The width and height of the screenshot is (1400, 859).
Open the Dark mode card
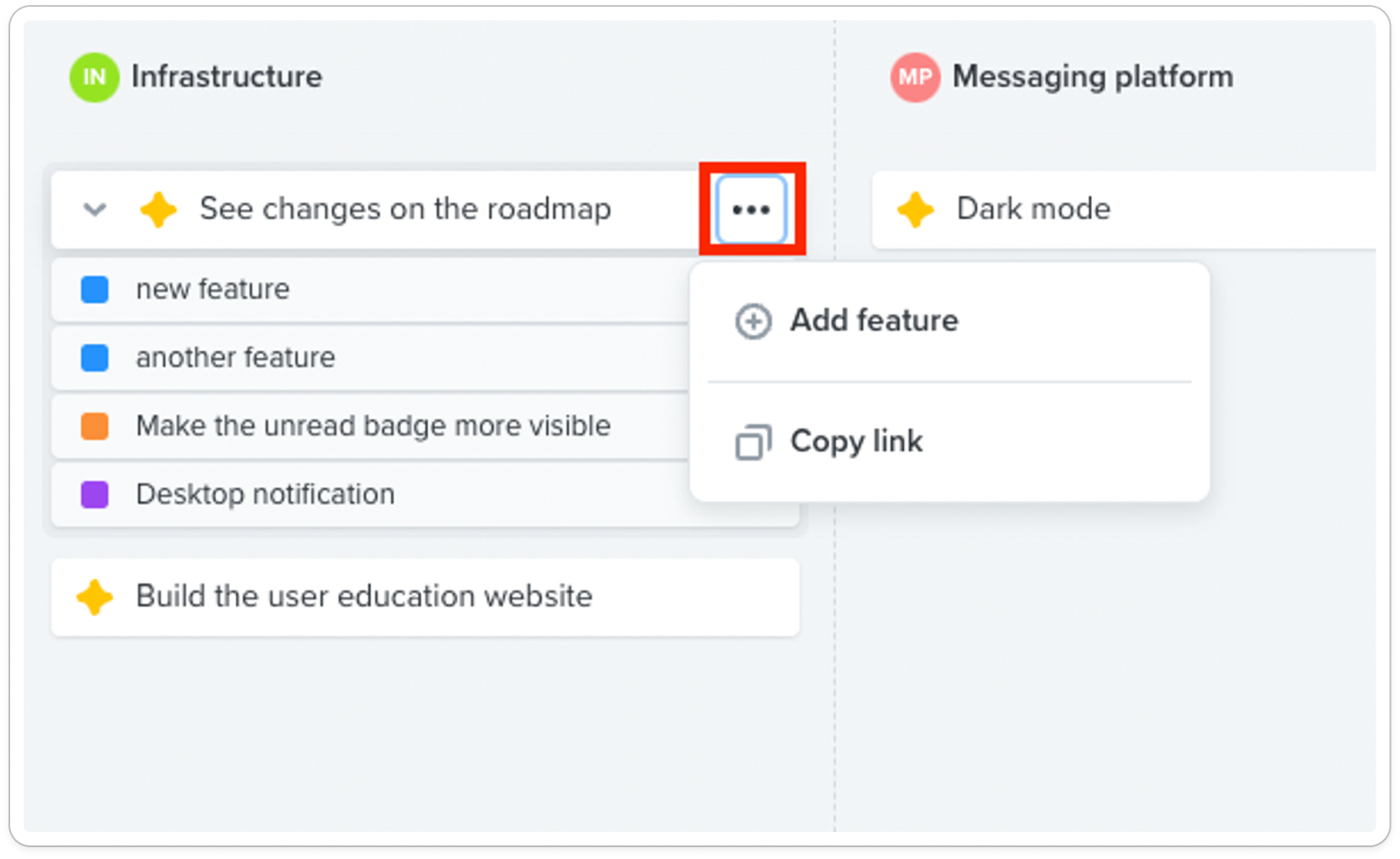coord(1123,209)
